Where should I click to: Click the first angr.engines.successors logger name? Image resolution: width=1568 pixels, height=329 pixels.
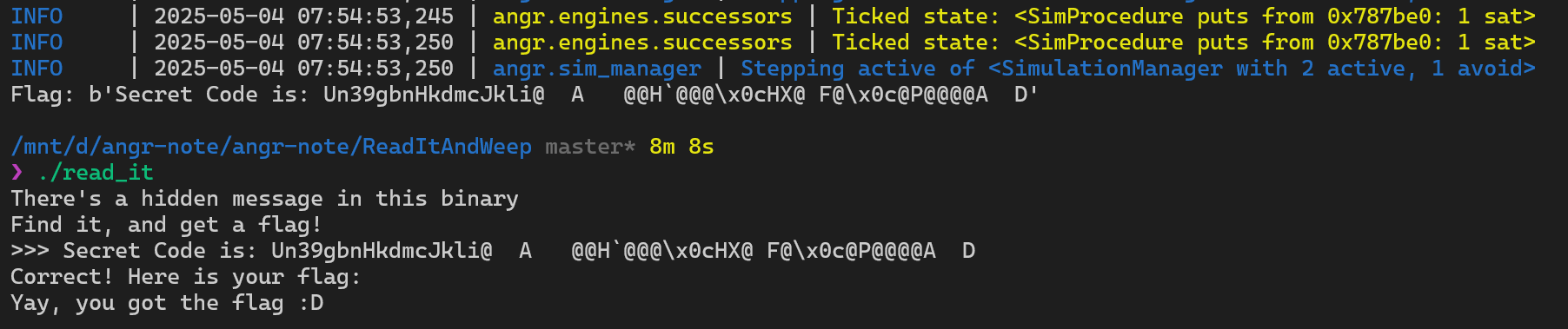[x=642, y=16]
